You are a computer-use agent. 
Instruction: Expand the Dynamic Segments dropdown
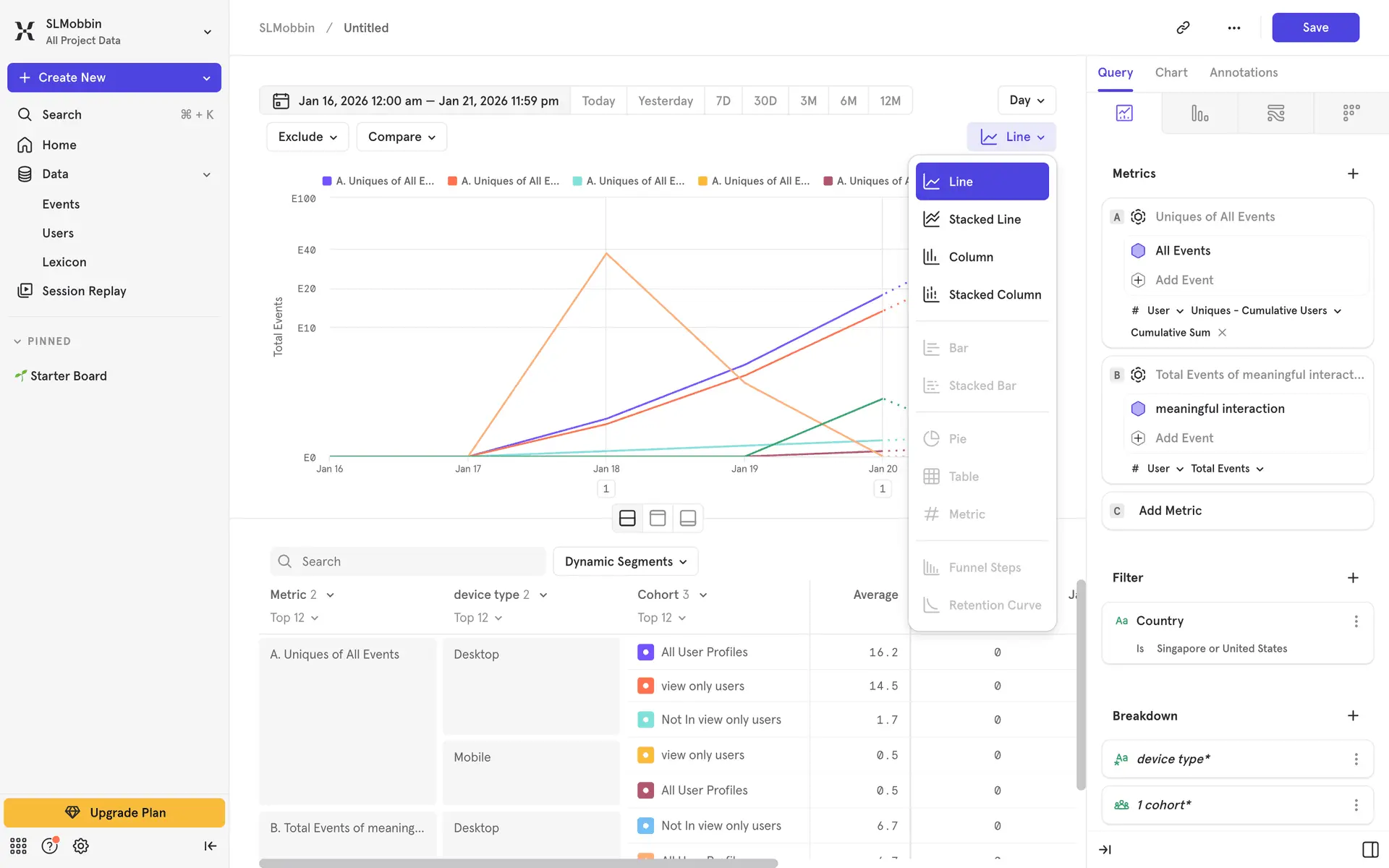pyautogui.click(x=625, y=561)
